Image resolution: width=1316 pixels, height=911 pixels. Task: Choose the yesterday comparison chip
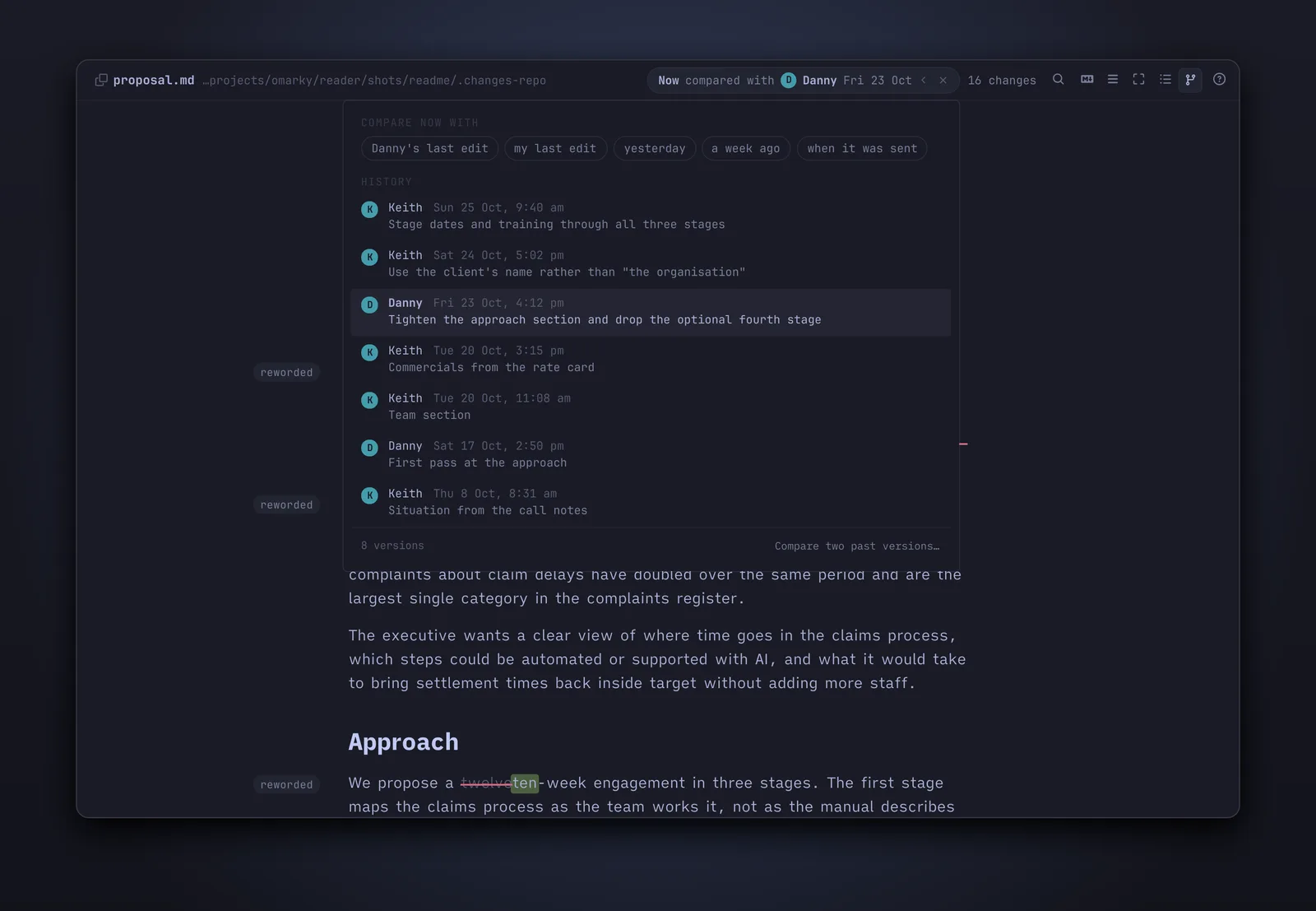(655, 148)
